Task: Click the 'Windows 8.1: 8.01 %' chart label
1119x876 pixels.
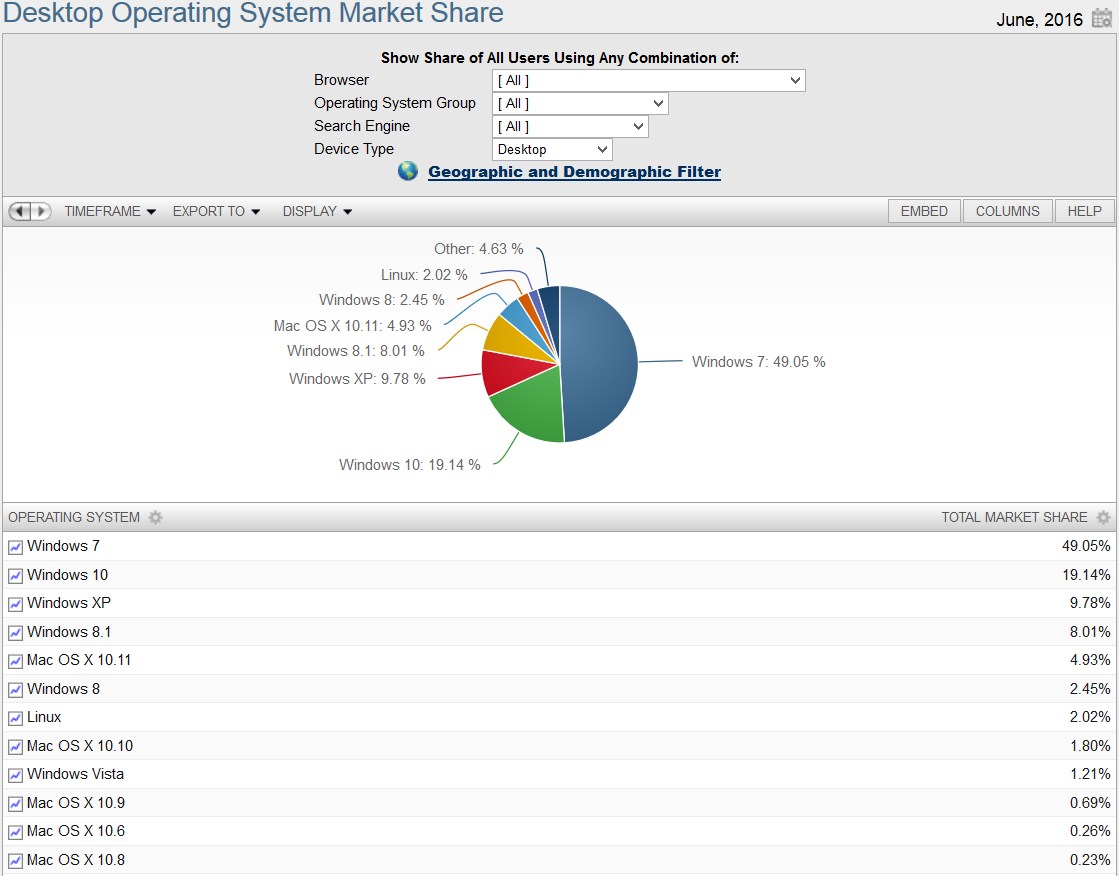Action: tap(355, 351)
